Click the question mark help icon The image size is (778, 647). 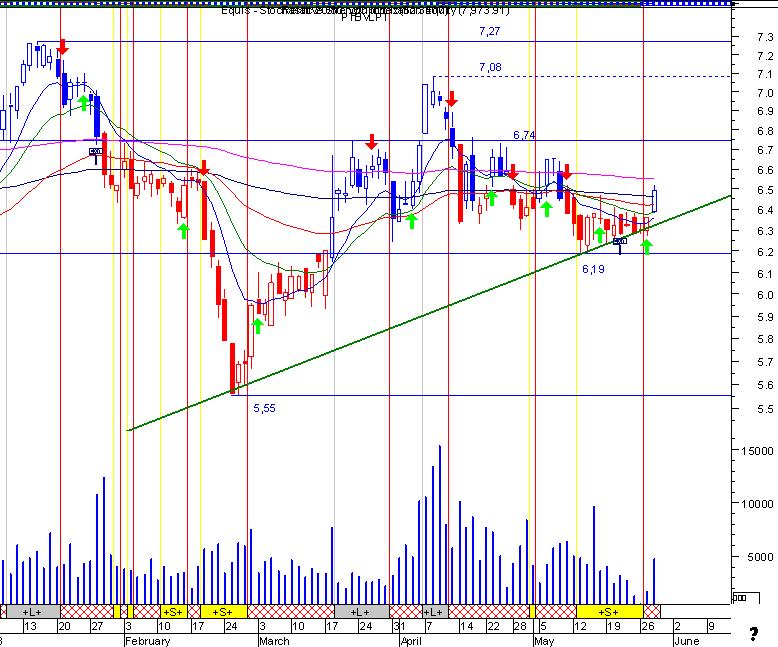[x=754, y=634]
